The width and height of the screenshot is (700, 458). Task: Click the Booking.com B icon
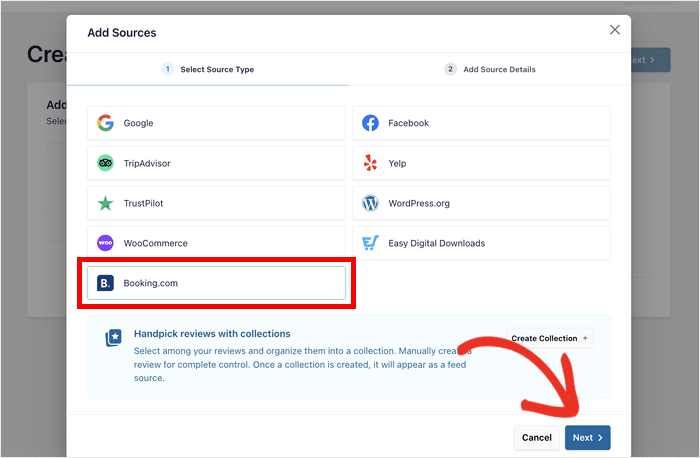(x=105, y=283)
